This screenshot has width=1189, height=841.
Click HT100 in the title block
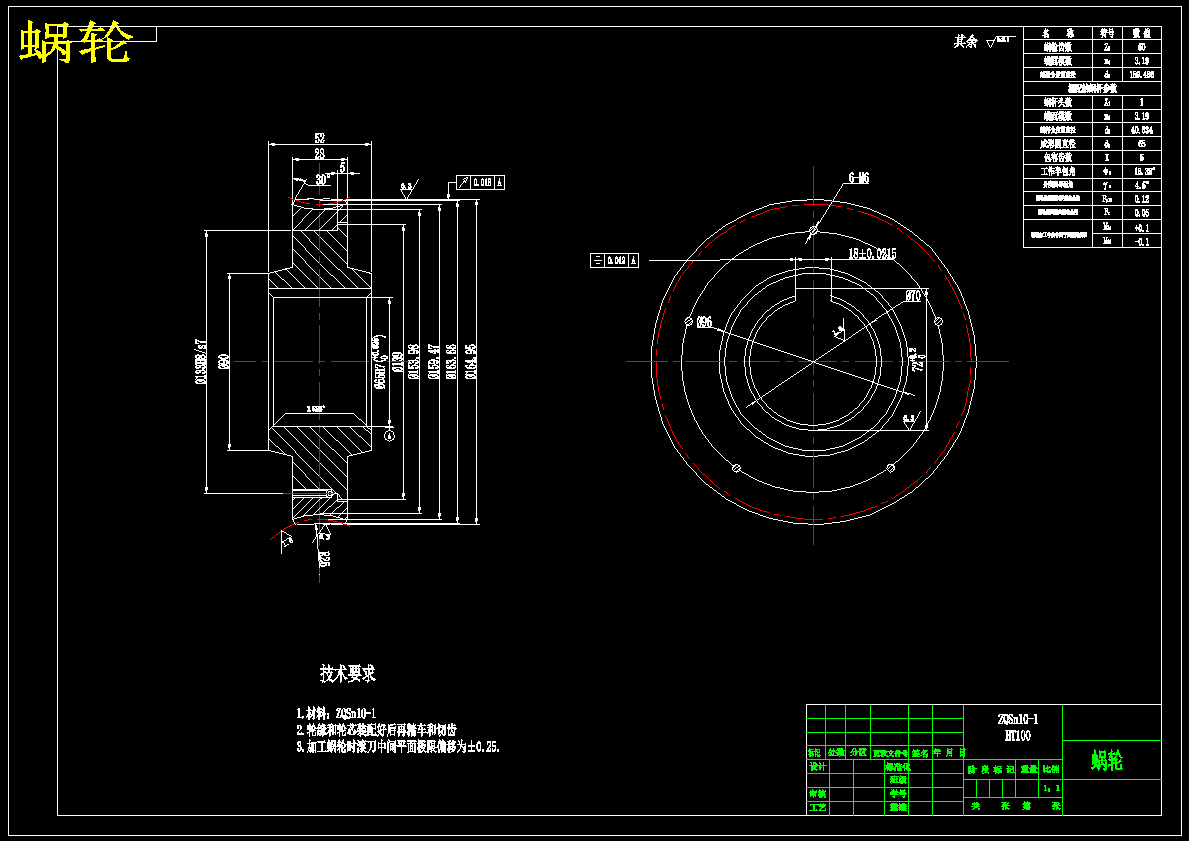pos(1018,736)
